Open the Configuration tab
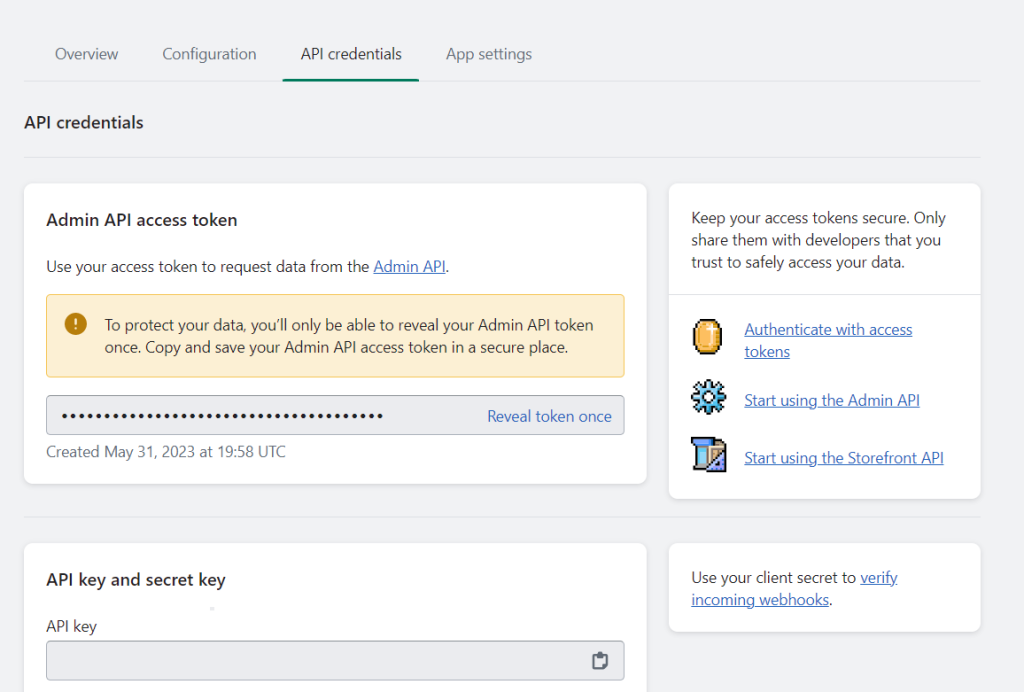This screenshot has height=692, width=1024. pos(209,54)
